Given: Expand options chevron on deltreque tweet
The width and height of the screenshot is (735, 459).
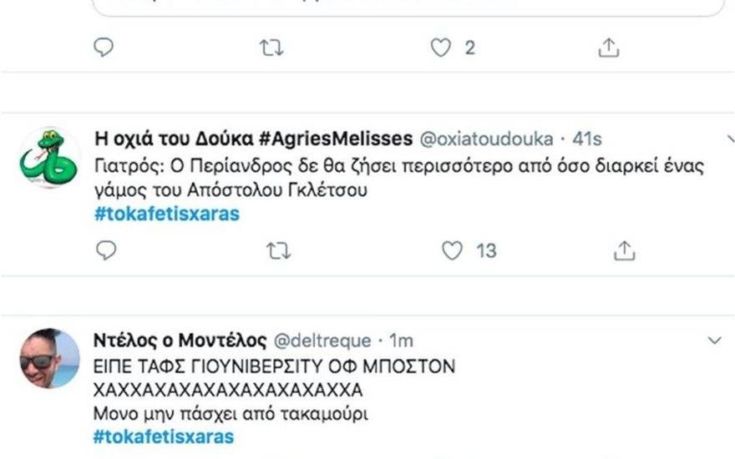Looking at the screenshot, I should coord(714,341).
